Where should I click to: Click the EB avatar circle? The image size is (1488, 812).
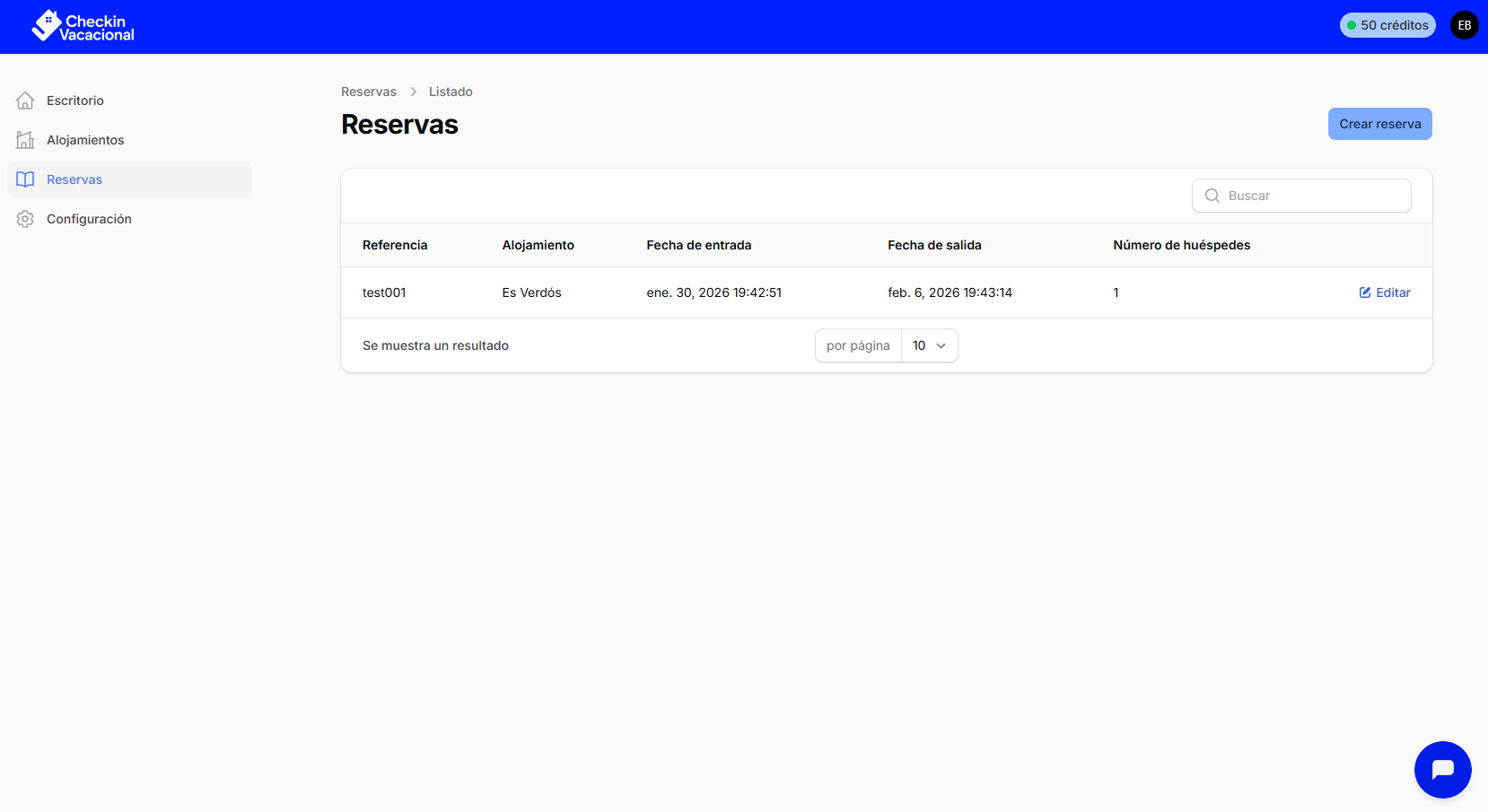1464,24
